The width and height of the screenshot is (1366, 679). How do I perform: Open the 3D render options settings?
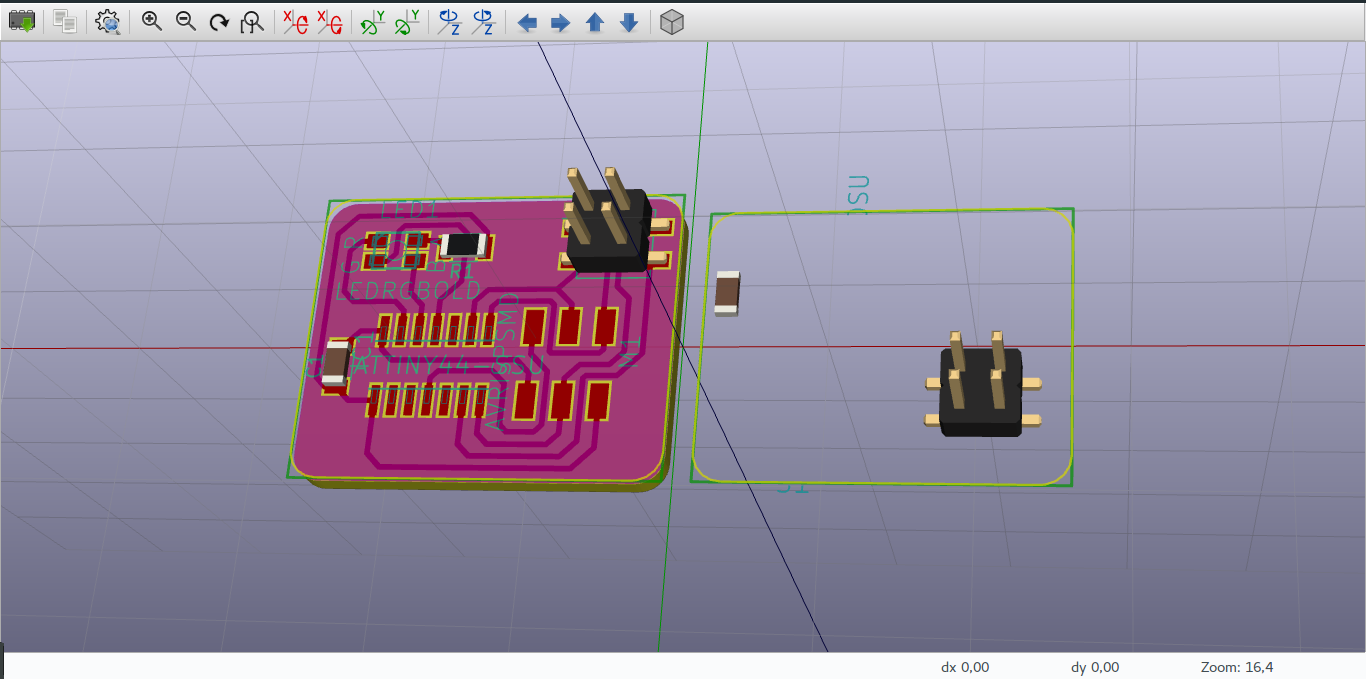click(108, 21)
